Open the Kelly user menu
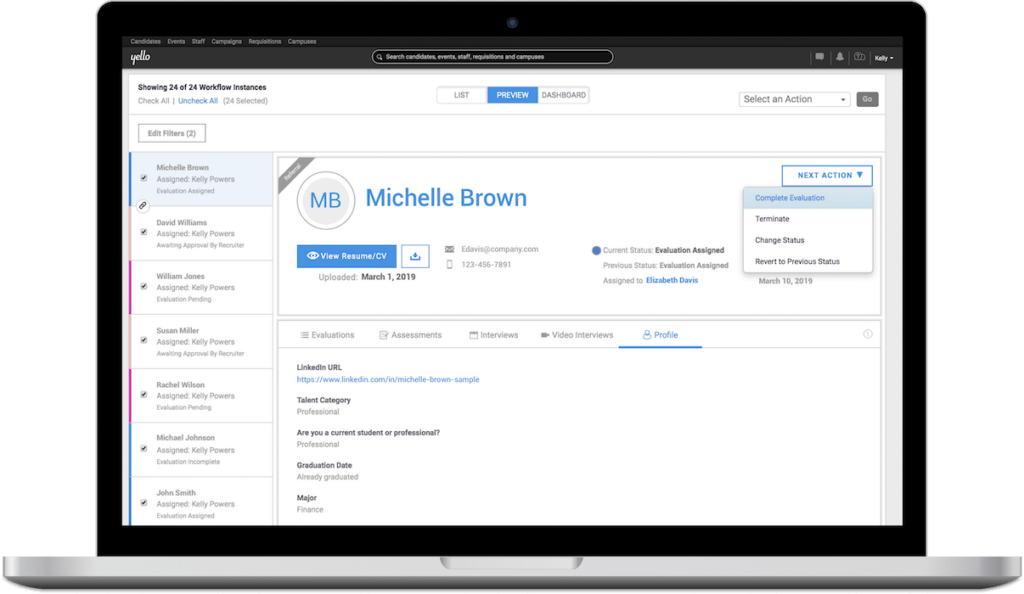Image resolution: width=1024 pixels, height=594 pixels. pyautogui.click(x=884, y=57)
